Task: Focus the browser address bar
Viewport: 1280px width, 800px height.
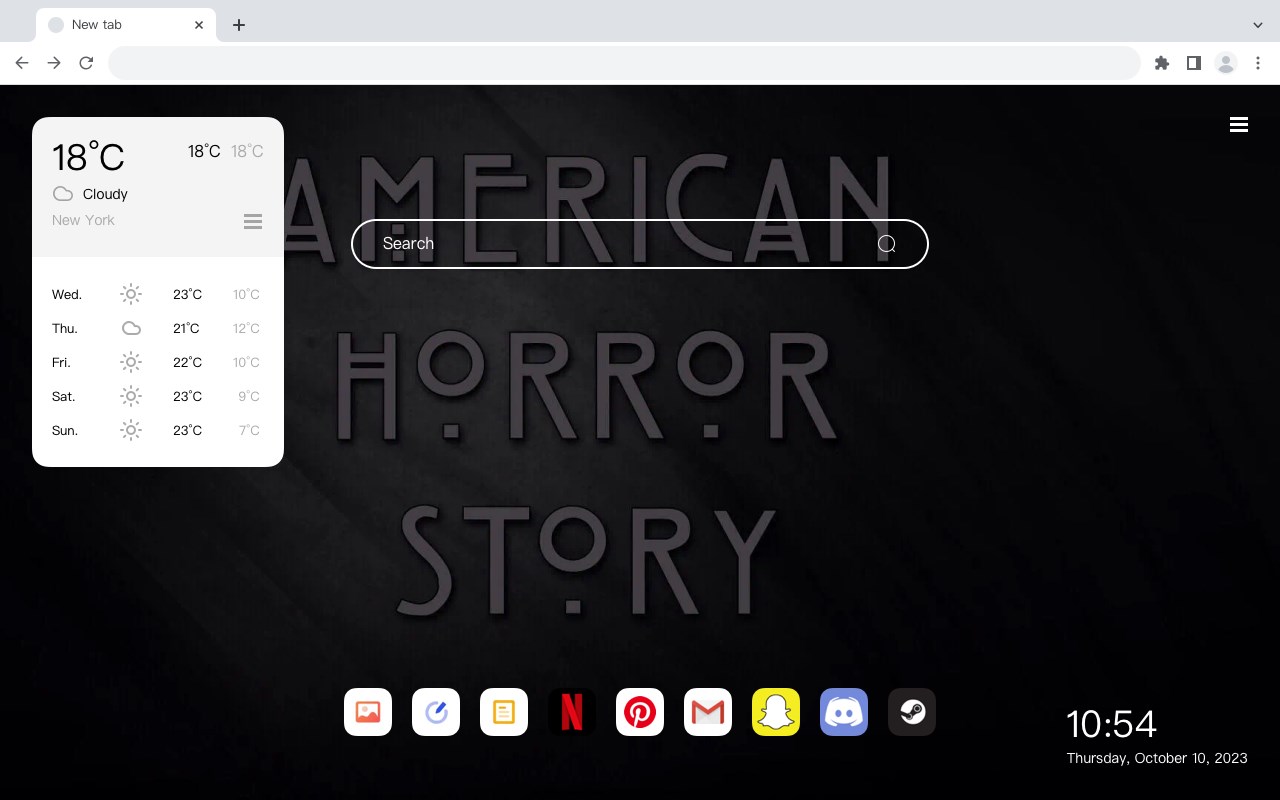Action: tap(624, 63)
